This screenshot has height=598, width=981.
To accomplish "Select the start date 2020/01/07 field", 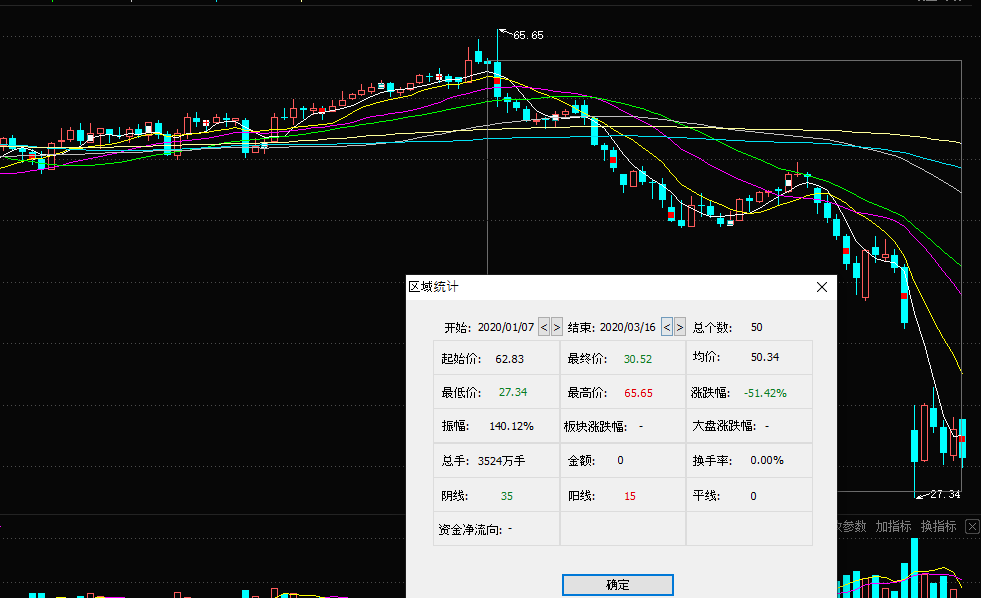I will [505, 327].
